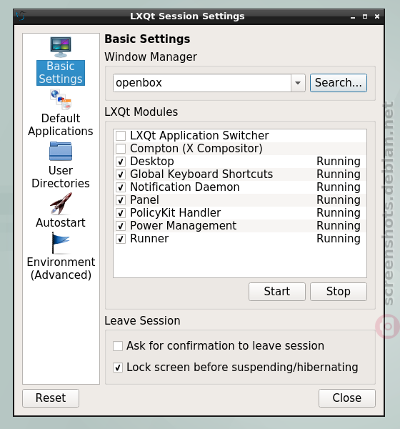400x429 pixels.
Task: Toggle Ask for confirmation to leave session
Action: coord(118,346)
